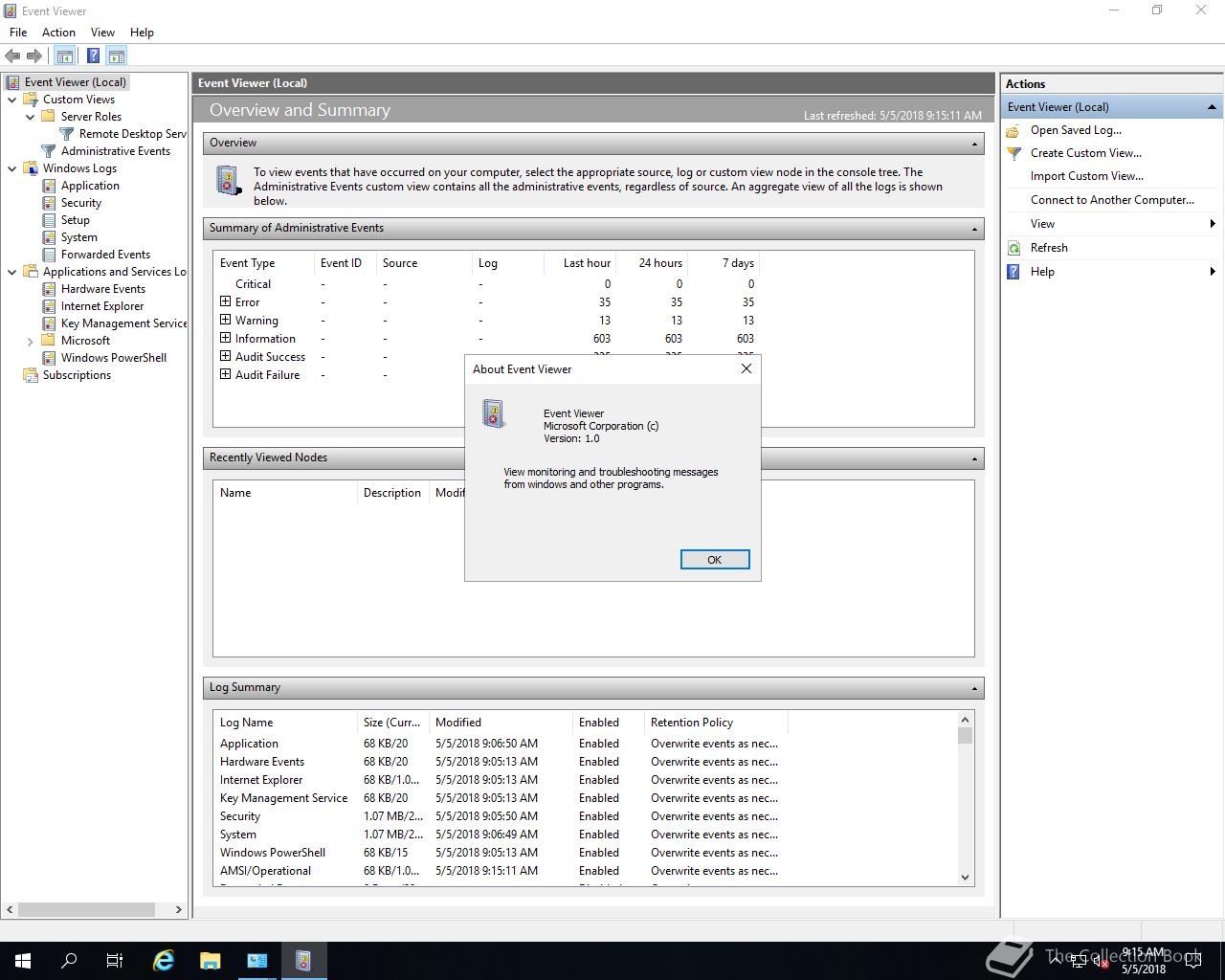
Task: Toggle Show/Hide Action Pane toolbar icon
Action: coord(117,56)
